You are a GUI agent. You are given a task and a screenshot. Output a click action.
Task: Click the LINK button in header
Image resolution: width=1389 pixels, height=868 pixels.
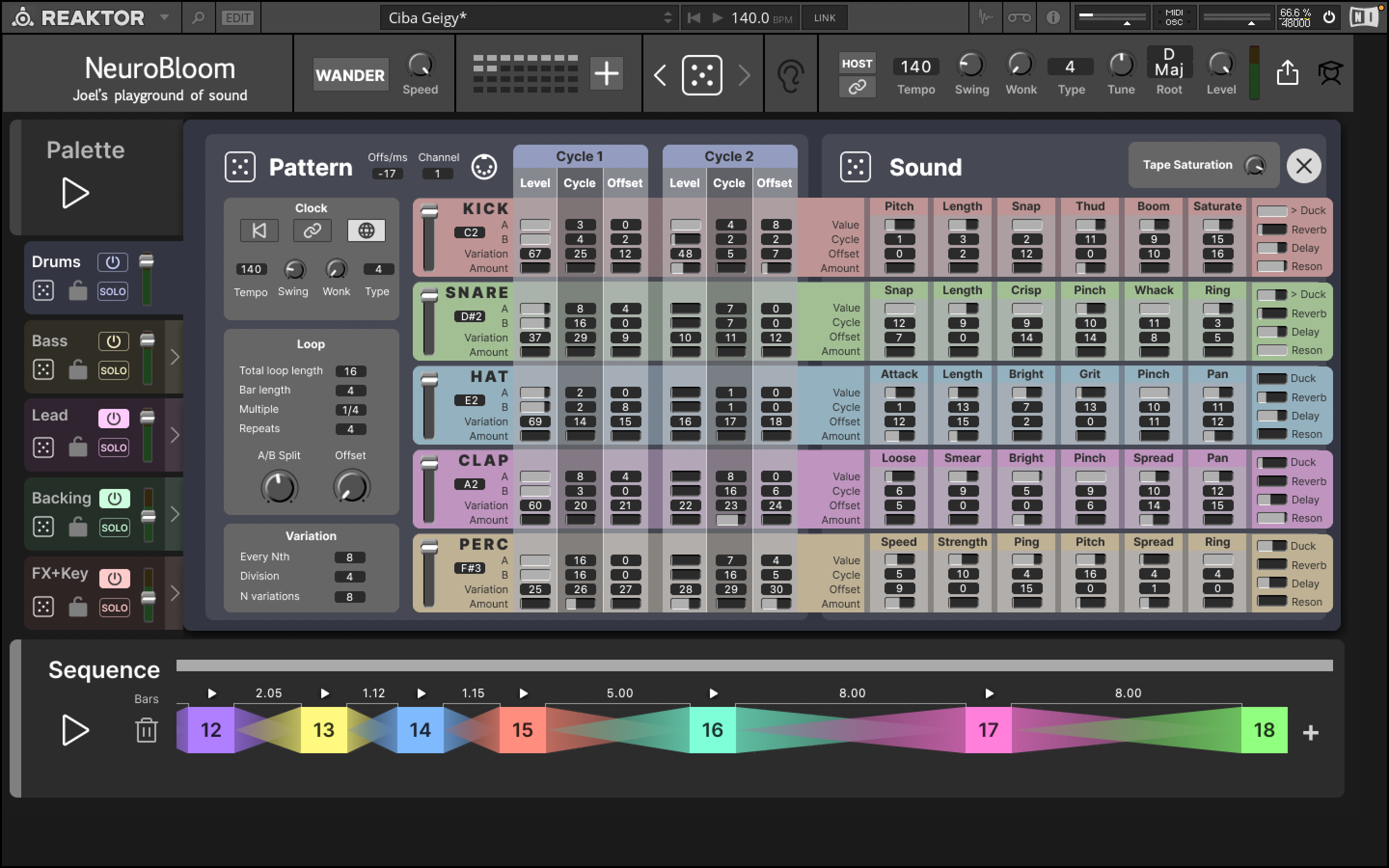(x=824, y=18)
